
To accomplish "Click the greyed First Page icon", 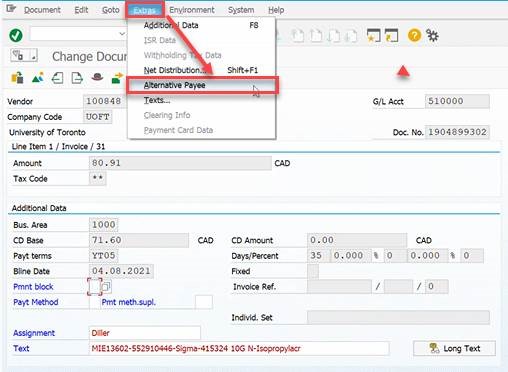I will 298,35.
